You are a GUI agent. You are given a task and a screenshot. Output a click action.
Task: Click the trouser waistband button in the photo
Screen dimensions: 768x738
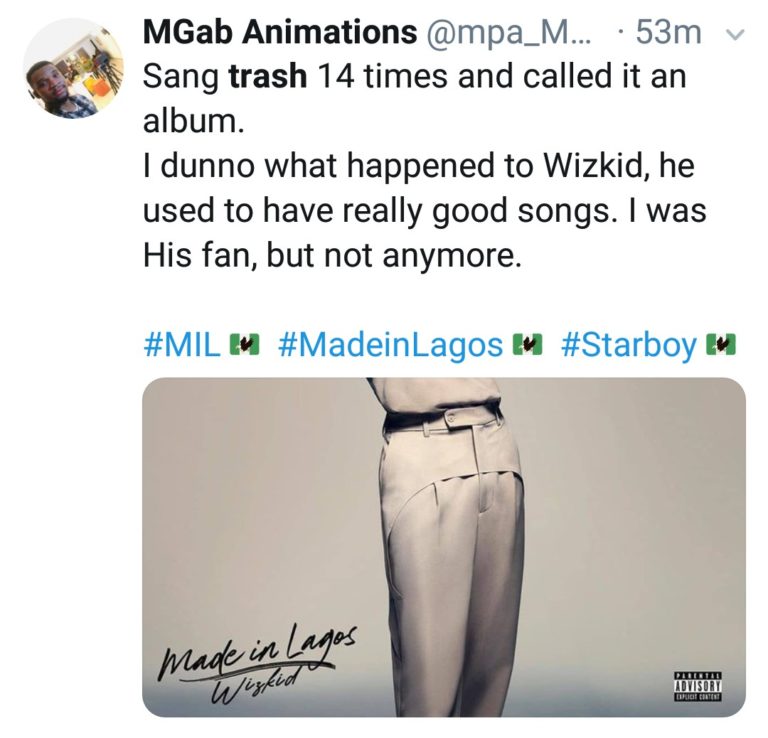pyautogui.click(x=450, y=417)
